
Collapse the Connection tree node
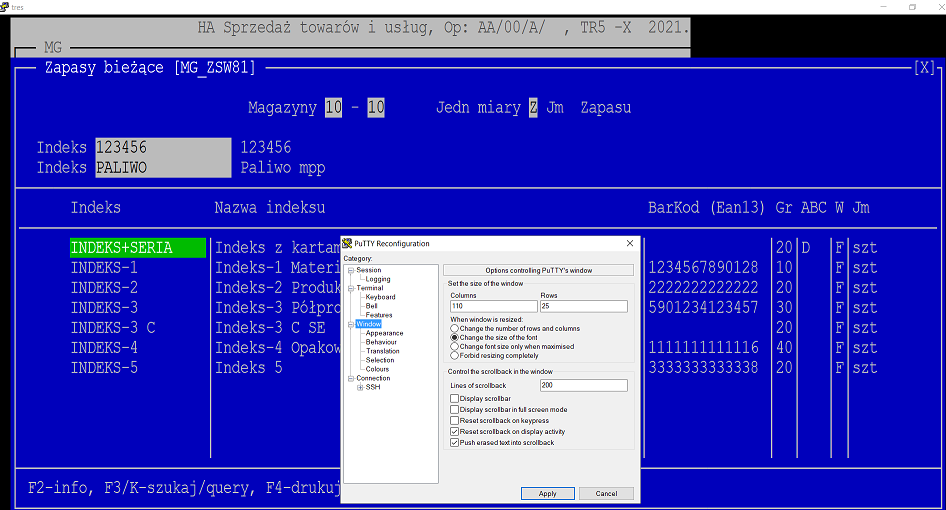(x=351, y=378)
